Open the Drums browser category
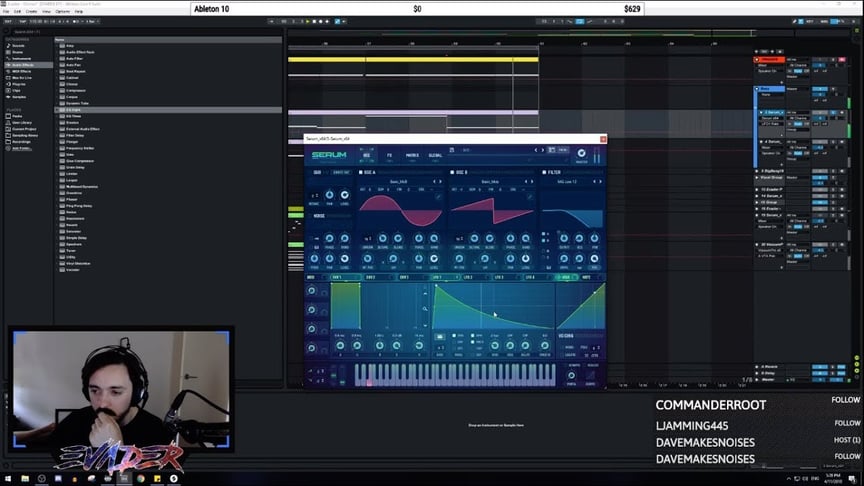 pyautogui.click(x=18, y=52)
